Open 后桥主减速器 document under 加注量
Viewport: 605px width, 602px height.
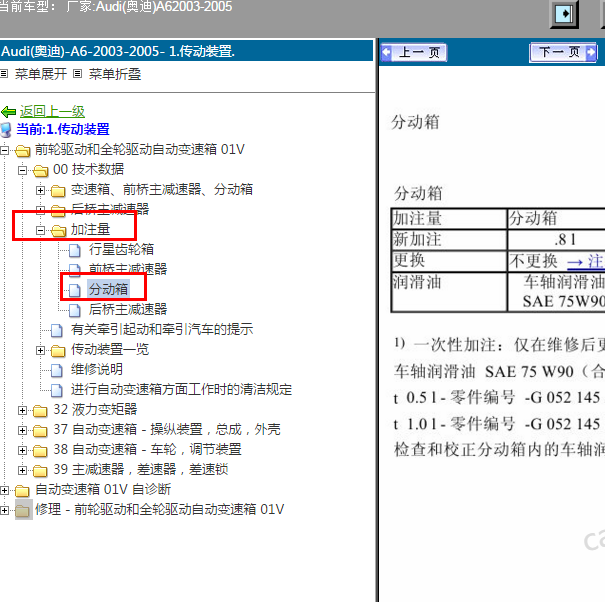pyautogui.click(x=128, y=309)
